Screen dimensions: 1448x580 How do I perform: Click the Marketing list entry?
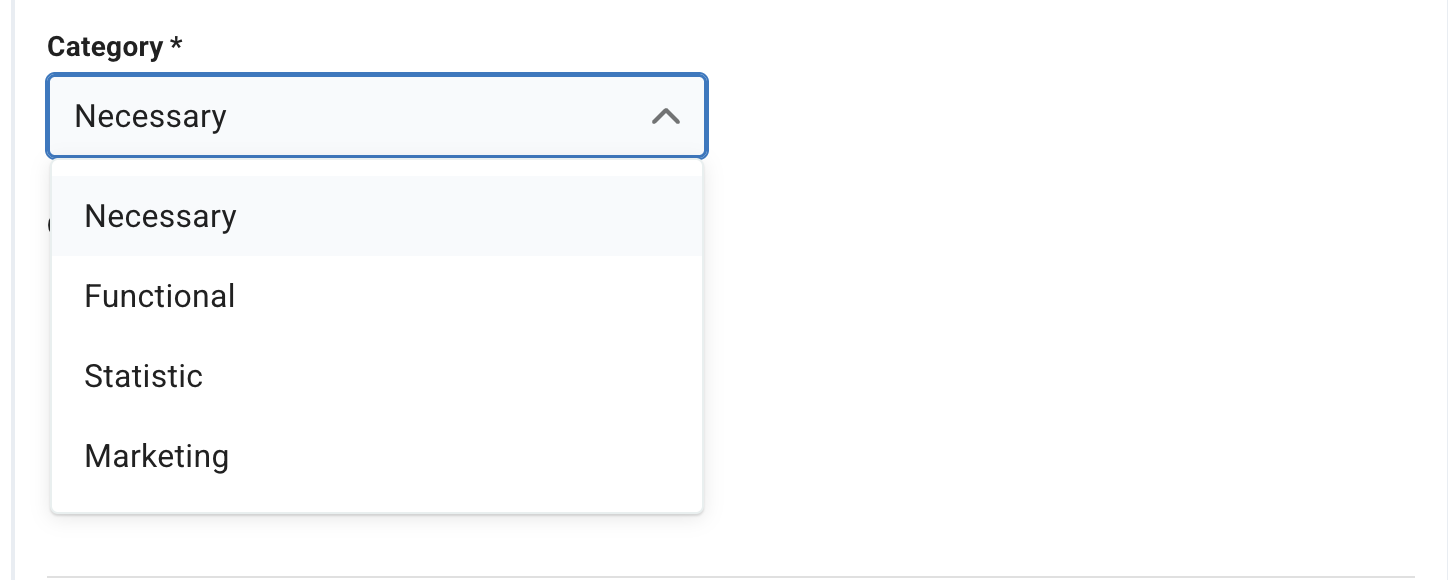tap(157, 456)
